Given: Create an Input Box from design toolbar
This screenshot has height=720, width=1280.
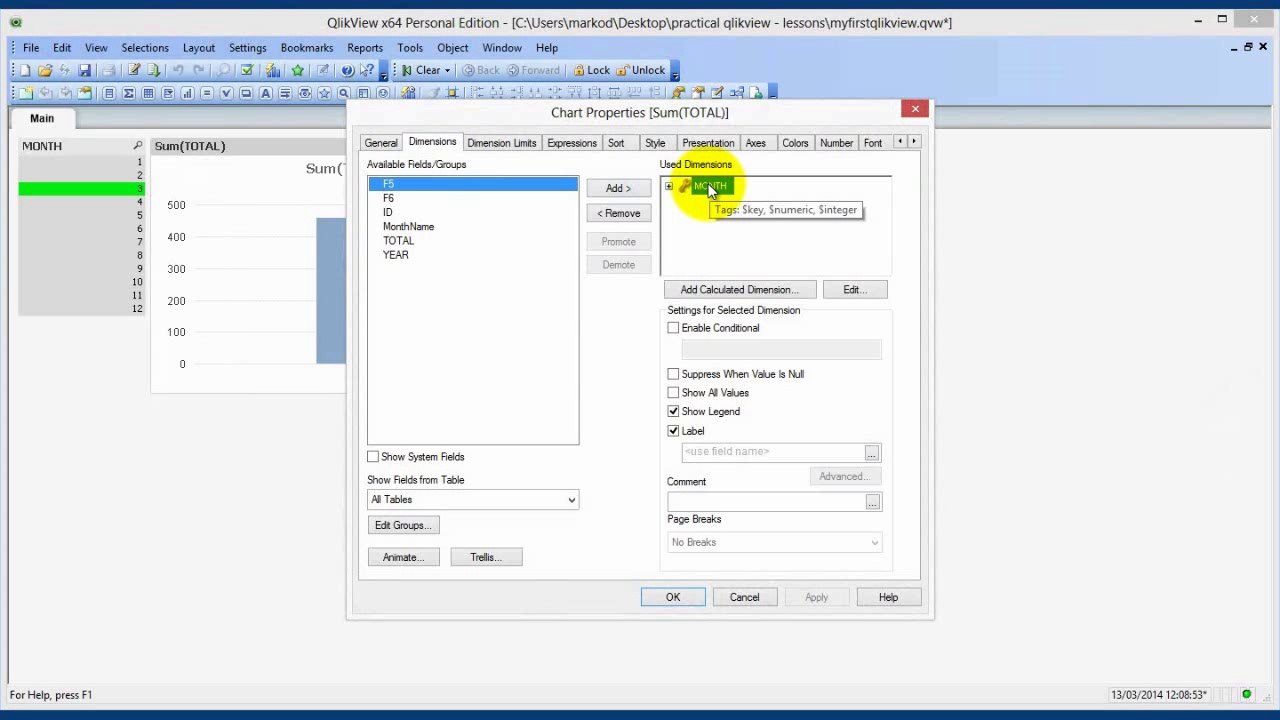Looking at the screenshot, I should coord(207,93).
